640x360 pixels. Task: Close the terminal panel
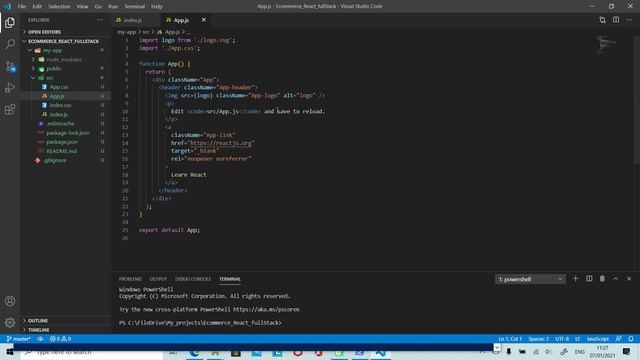[629, 279]
